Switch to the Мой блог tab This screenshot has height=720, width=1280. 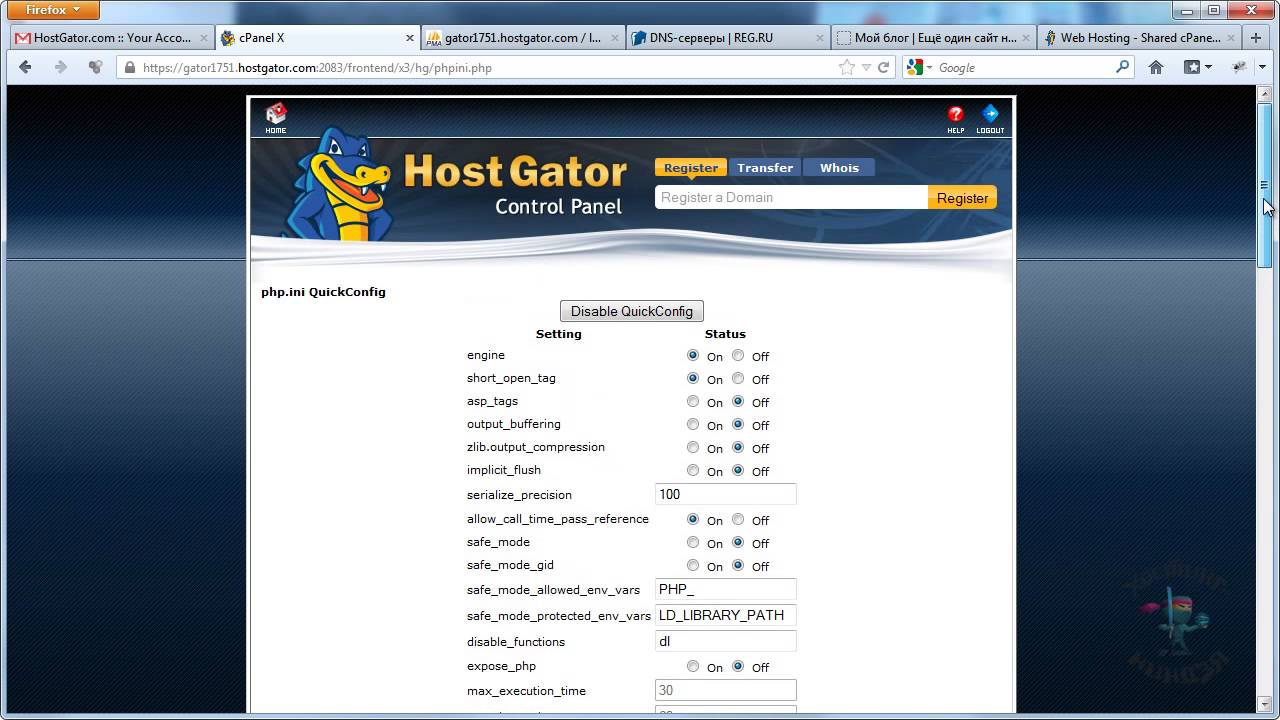click(934, 38)
